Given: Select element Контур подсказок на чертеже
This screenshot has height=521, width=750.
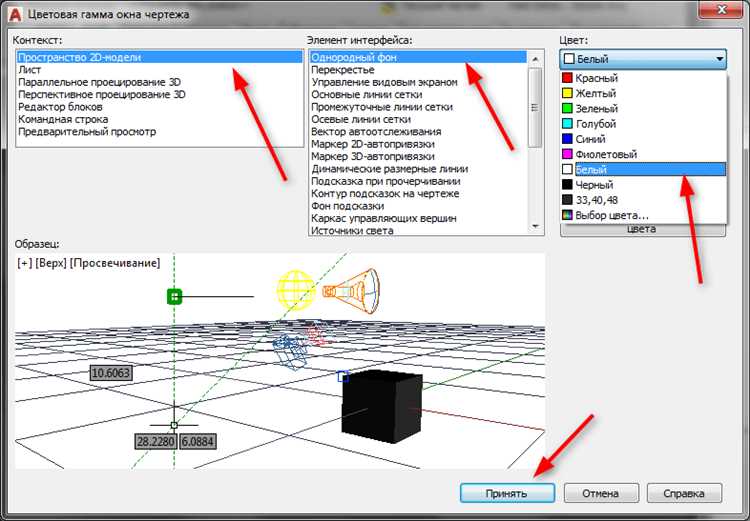Looking at the screenshot, I should (x=419, y=194).
